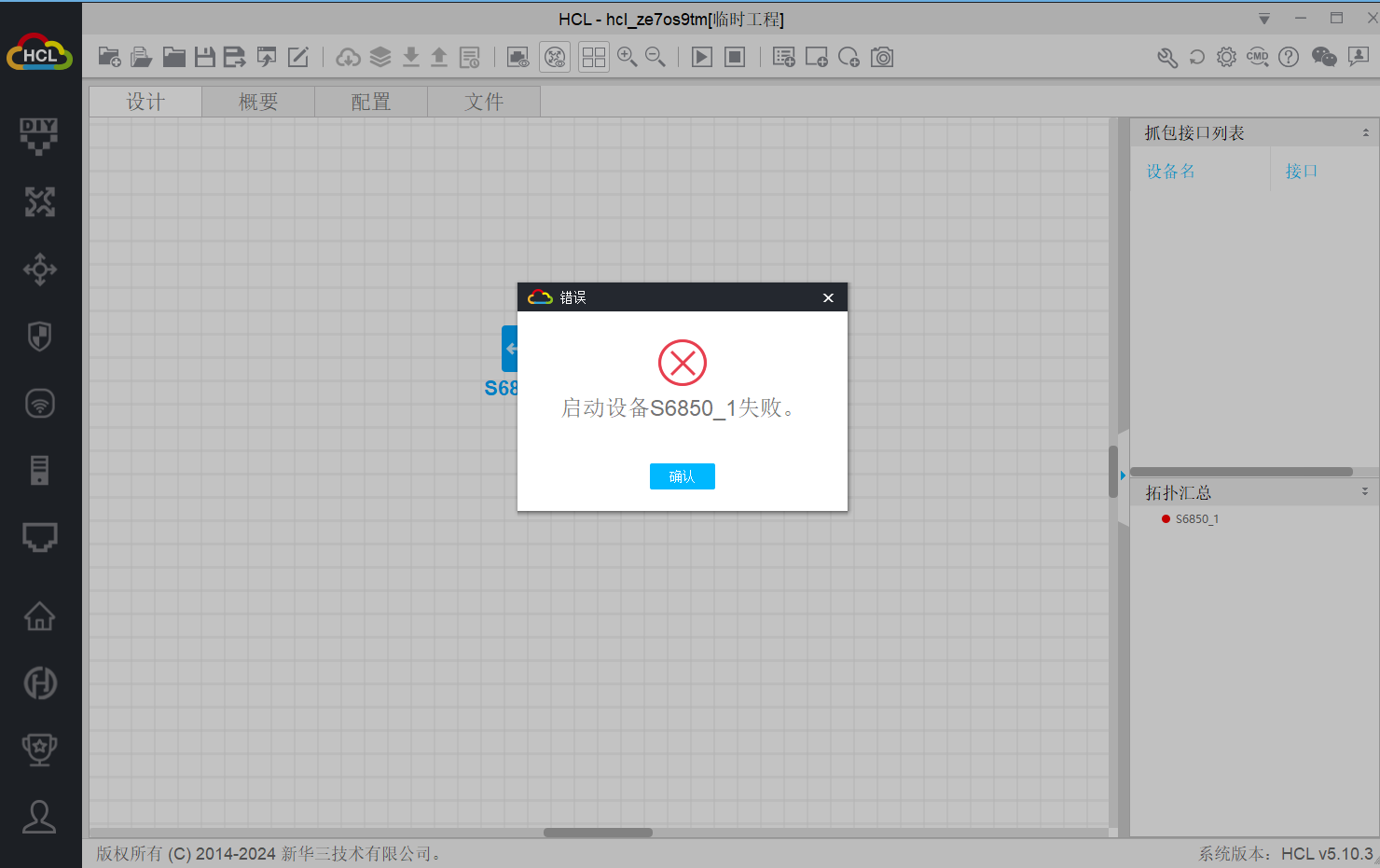Click the crossed-arrows device sidebar icon

click(x=39, y=201)
